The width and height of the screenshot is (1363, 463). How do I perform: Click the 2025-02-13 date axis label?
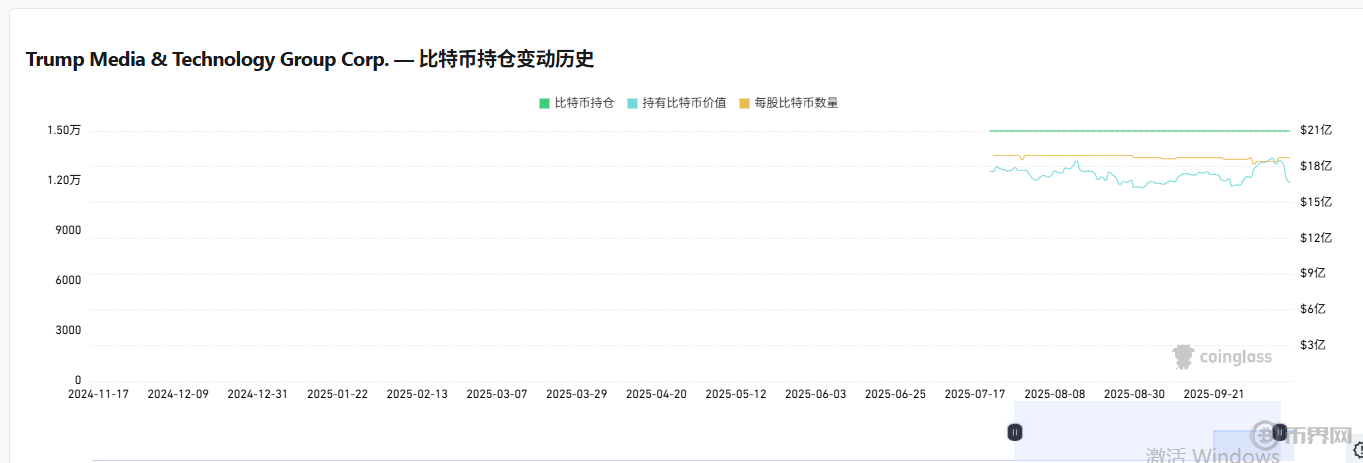[x=417, y=394]
